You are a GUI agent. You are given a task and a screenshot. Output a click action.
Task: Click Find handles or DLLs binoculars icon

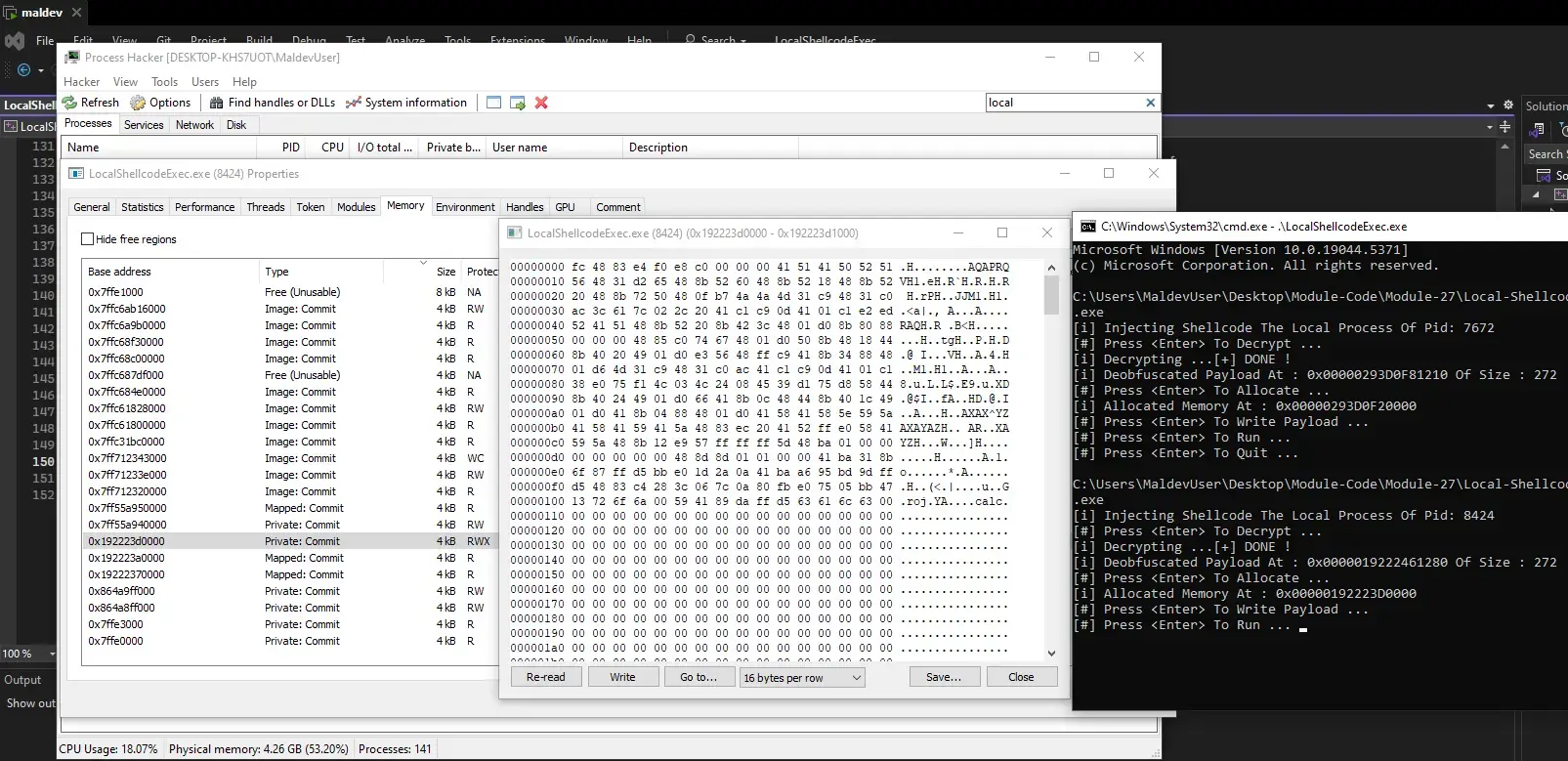click(217, 103)
